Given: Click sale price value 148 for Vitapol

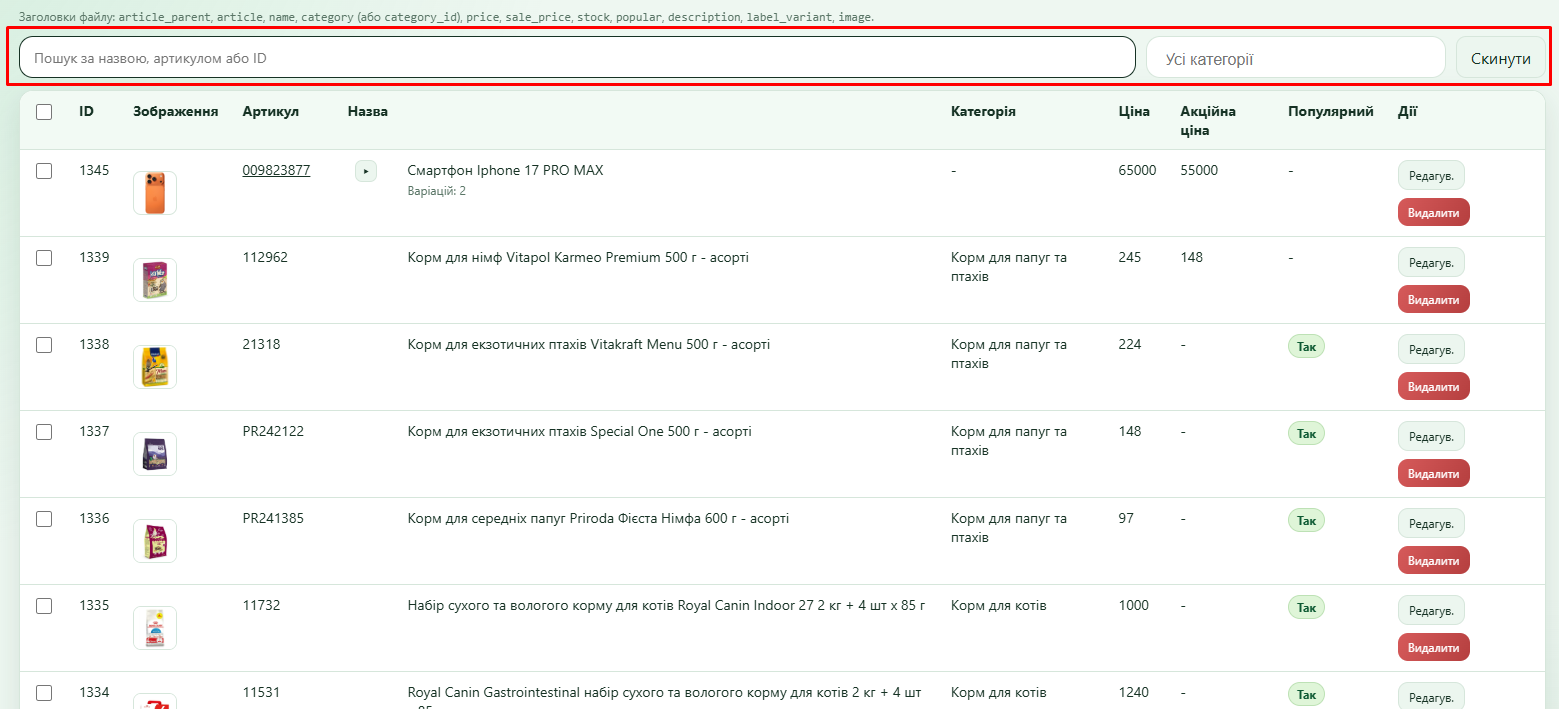Looking at the screenshot, I should tap(1191, 257).
